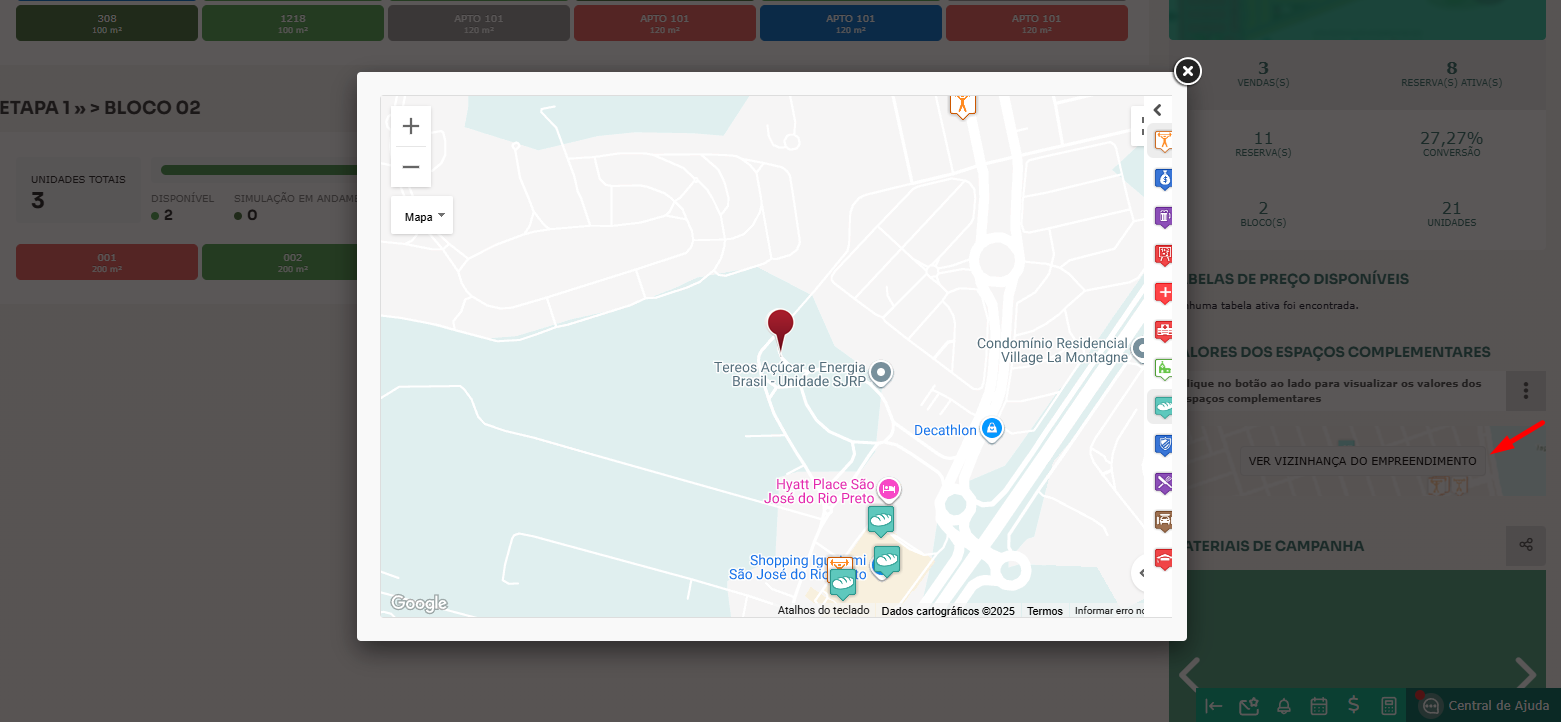Go to next campaign material slide arrow
Viewport: 1562px width, 722px height.
pos(1525,673)
